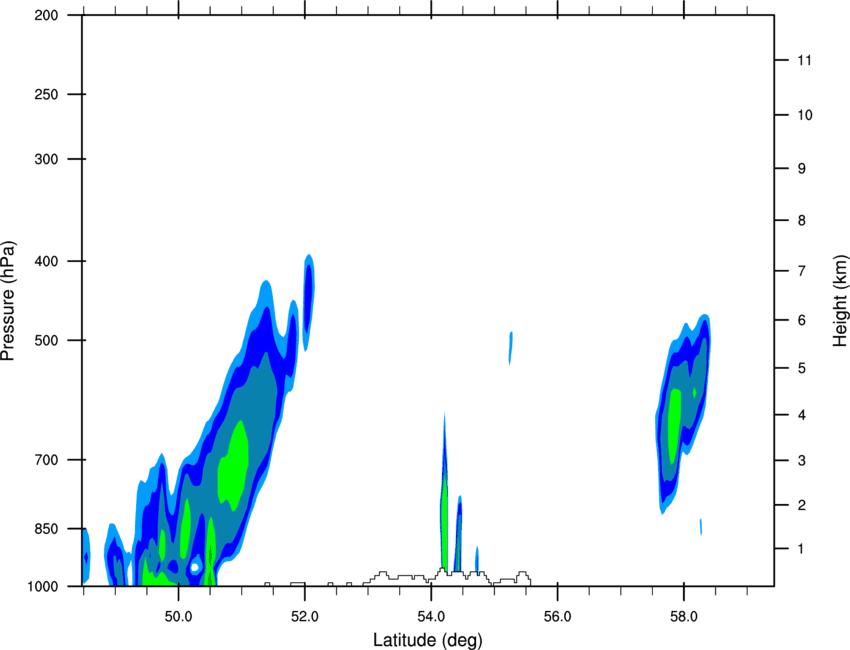Click the large green core near 51 degrees
The width and height of the screenshot is (850, 650).
coord(234,466)
